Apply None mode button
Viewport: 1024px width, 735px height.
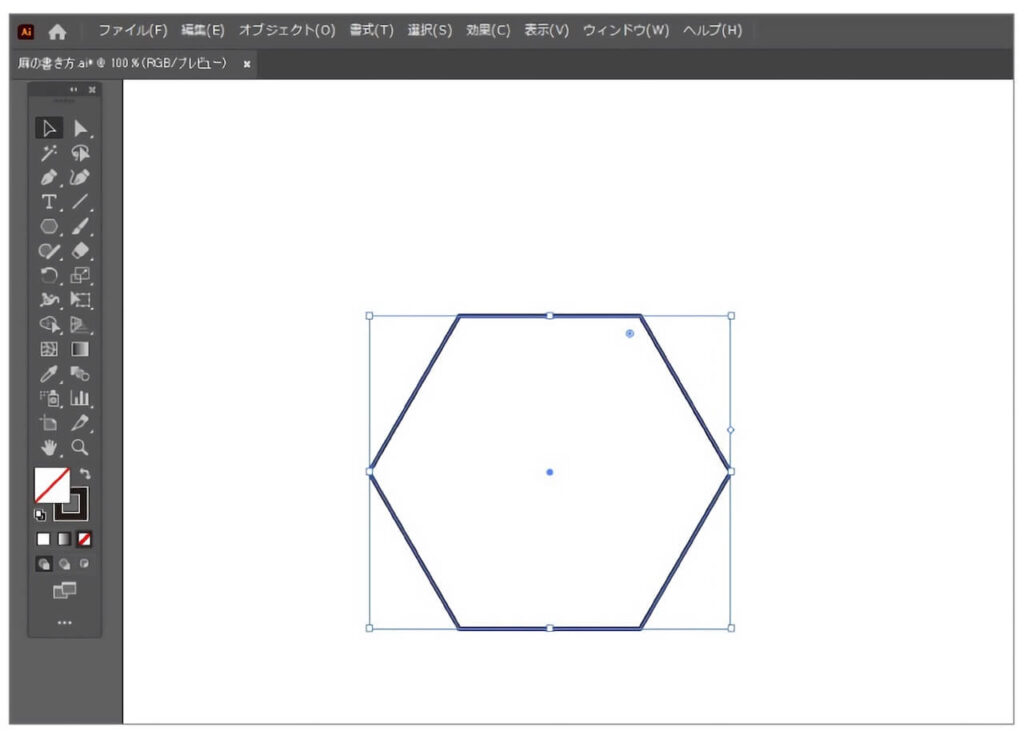[x=84, y=539]
